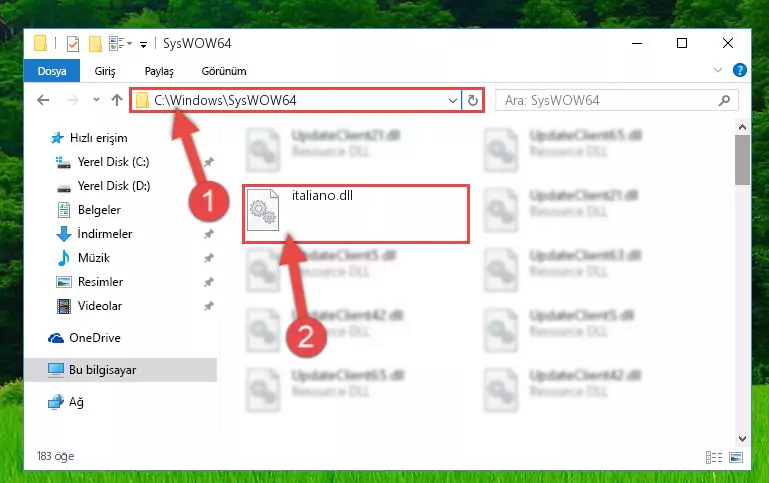Select the italiano.dll file name
This screenshot has height=483, width=769.
coord(322,196)
